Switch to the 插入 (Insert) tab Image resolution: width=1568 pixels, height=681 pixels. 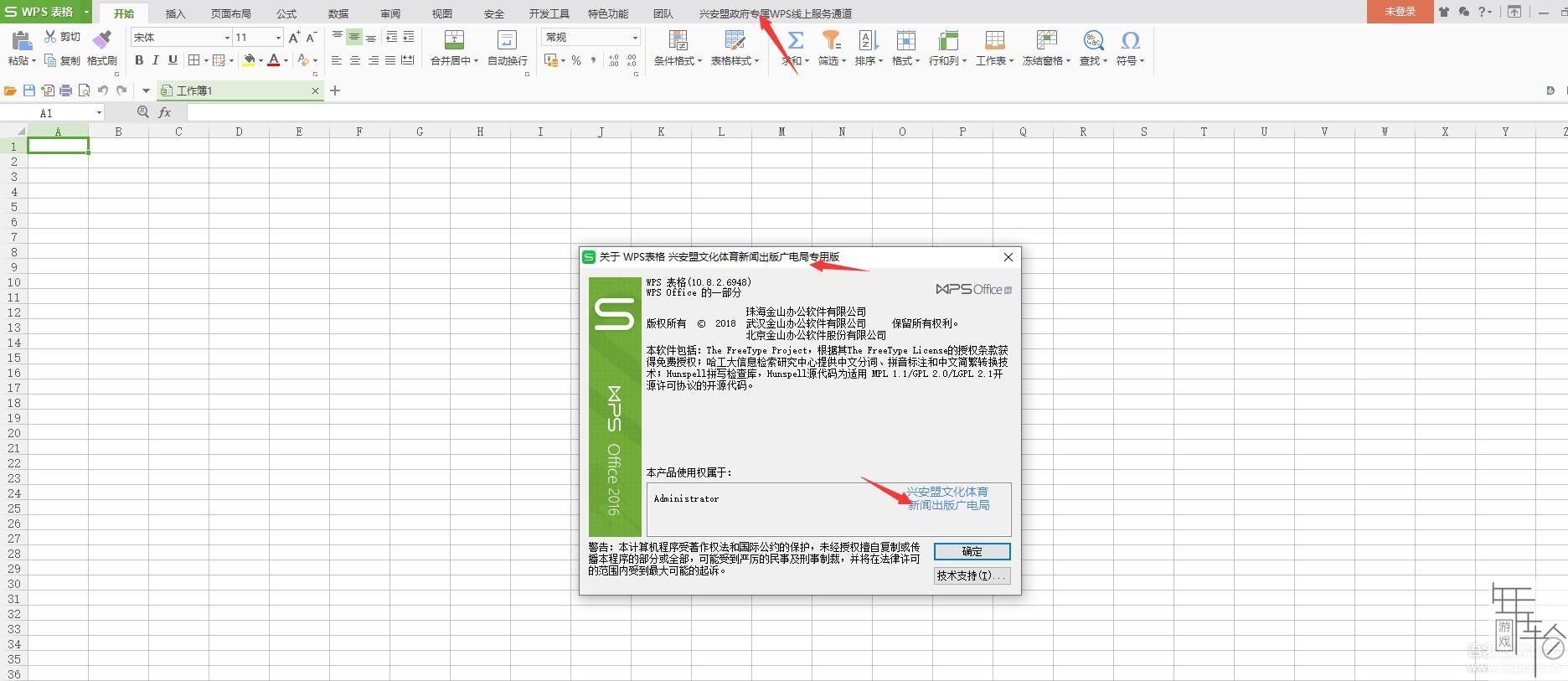175,13
